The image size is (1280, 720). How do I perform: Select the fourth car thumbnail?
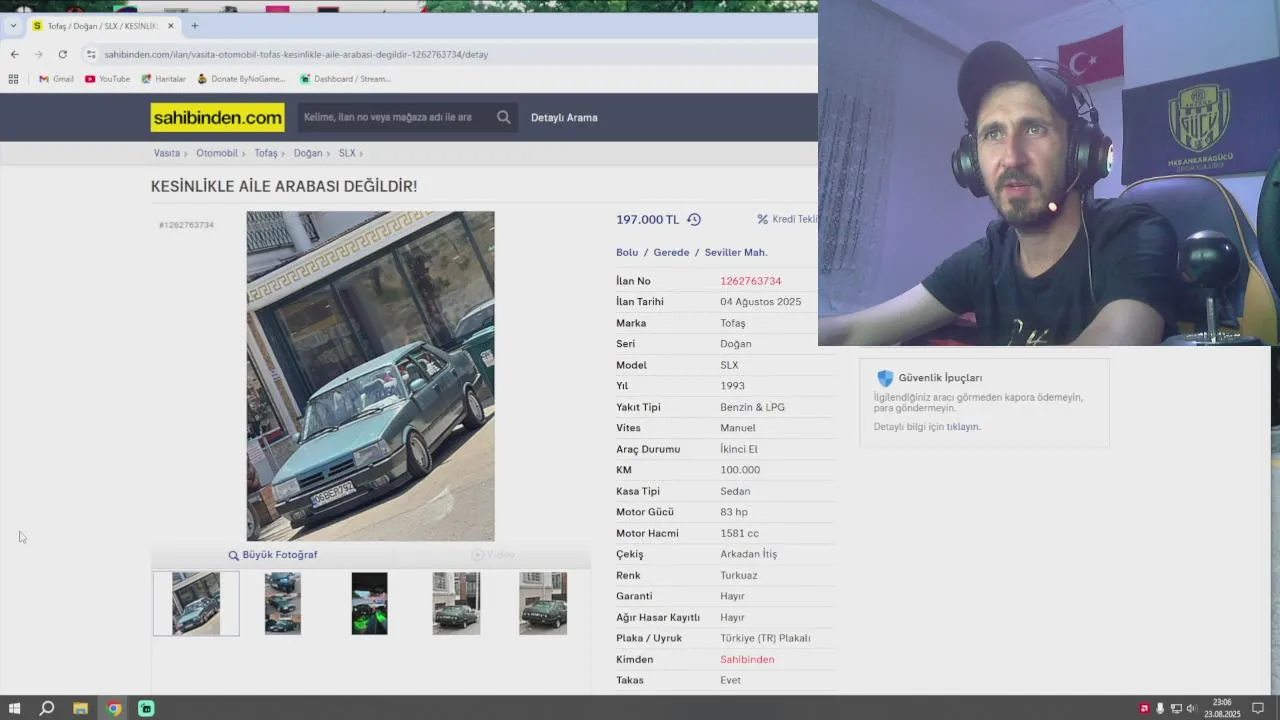coord(456,603)
